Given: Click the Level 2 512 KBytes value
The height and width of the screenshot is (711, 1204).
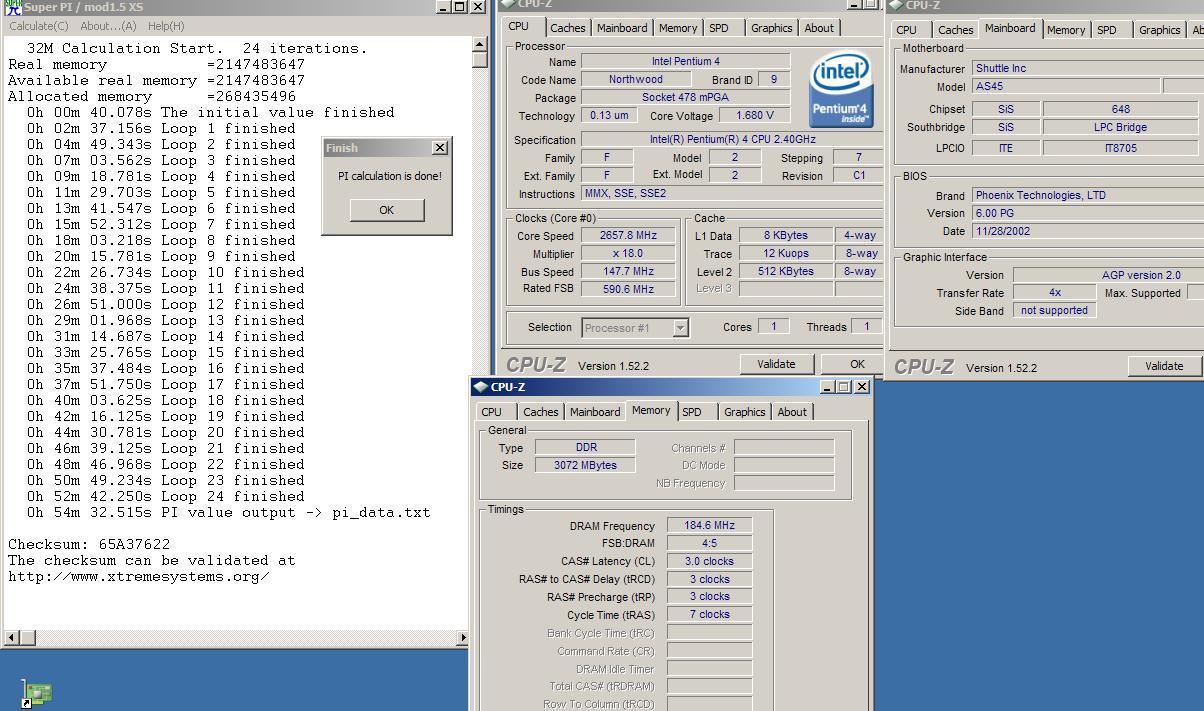Looking at the screenshot, I should click(x=784, y=271).
